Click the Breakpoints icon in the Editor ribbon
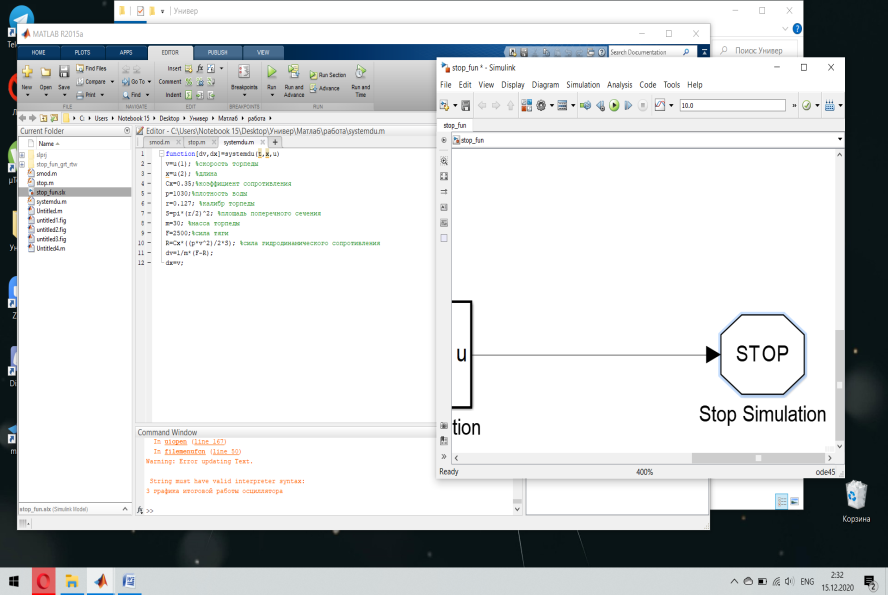 click(242, 73)
